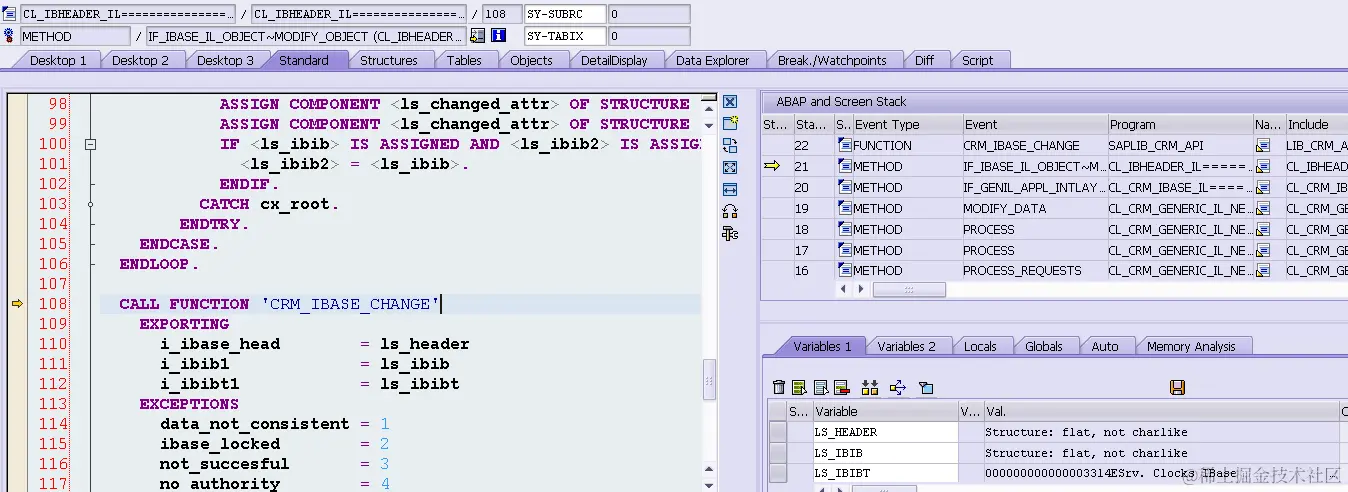Open the Tables tab
This screenshot has width=1348, height=492.
(x=464, y=60)
